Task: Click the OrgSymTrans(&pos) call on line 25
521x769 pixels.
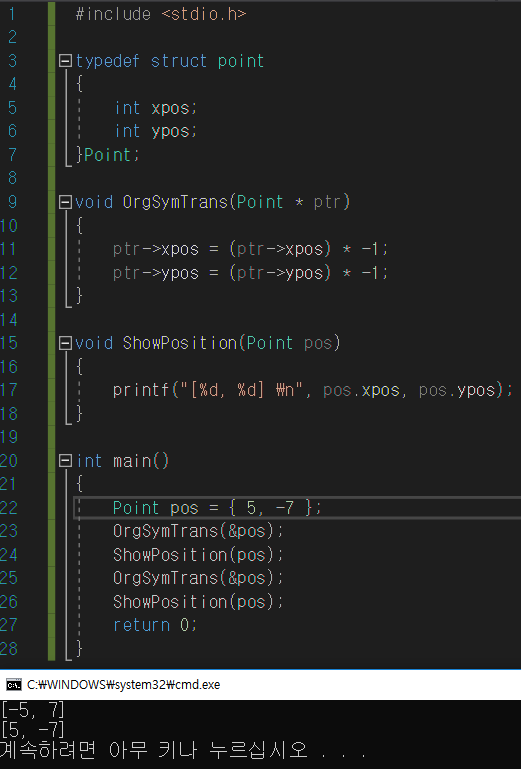Action: [x=198, y=578]
